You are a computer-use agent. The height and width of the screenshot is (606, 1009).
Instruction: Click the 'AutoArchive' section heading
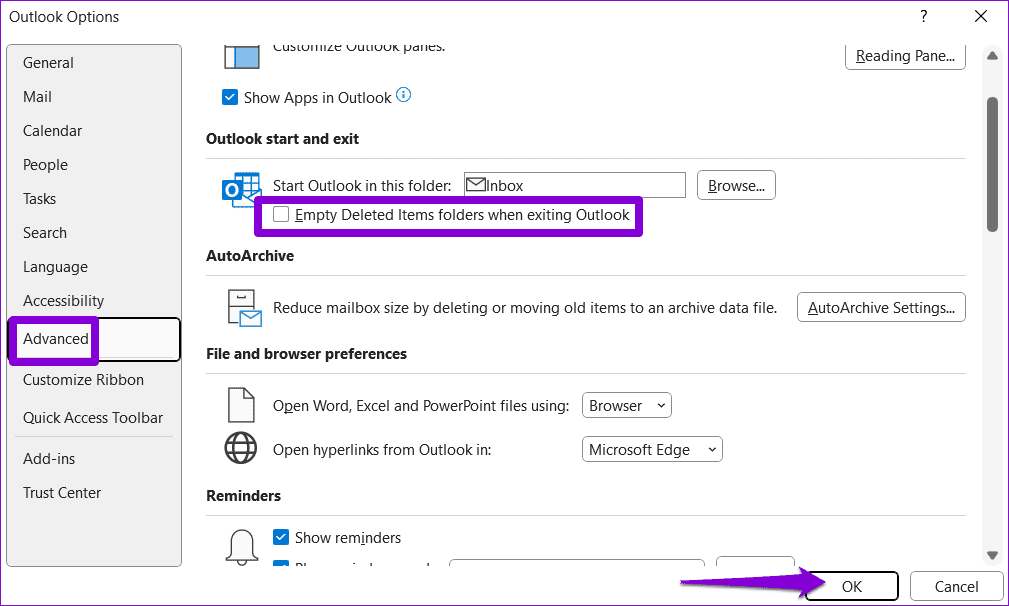[x=250, y=256]
